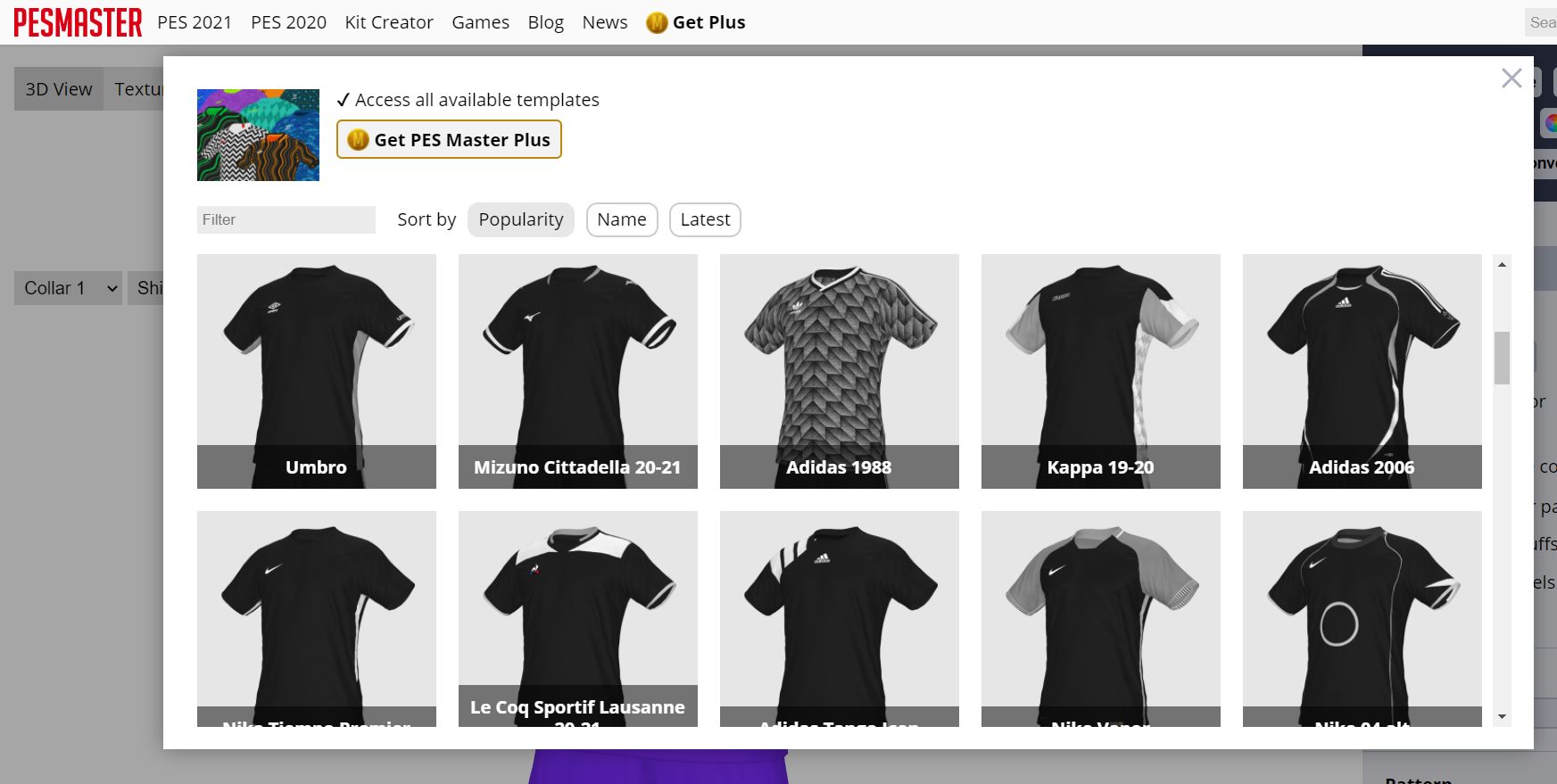Select Le Coq Sportif Lausanne template
Screen dimensions: 1557x784
coord(577,617)
